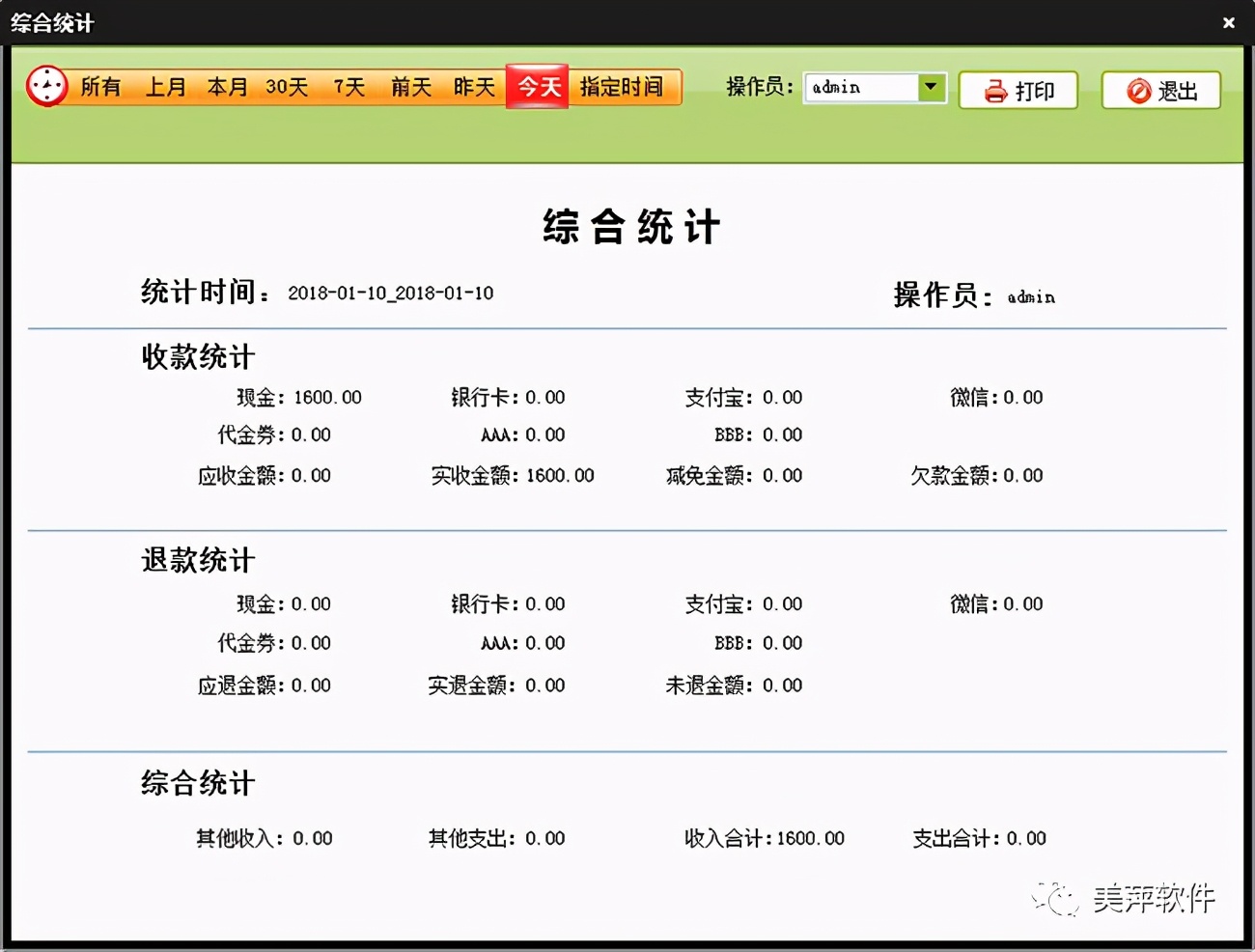This screenshot has width=1255, height=952.
Task: Select the 今天 time filter
Action: (537, 87)
